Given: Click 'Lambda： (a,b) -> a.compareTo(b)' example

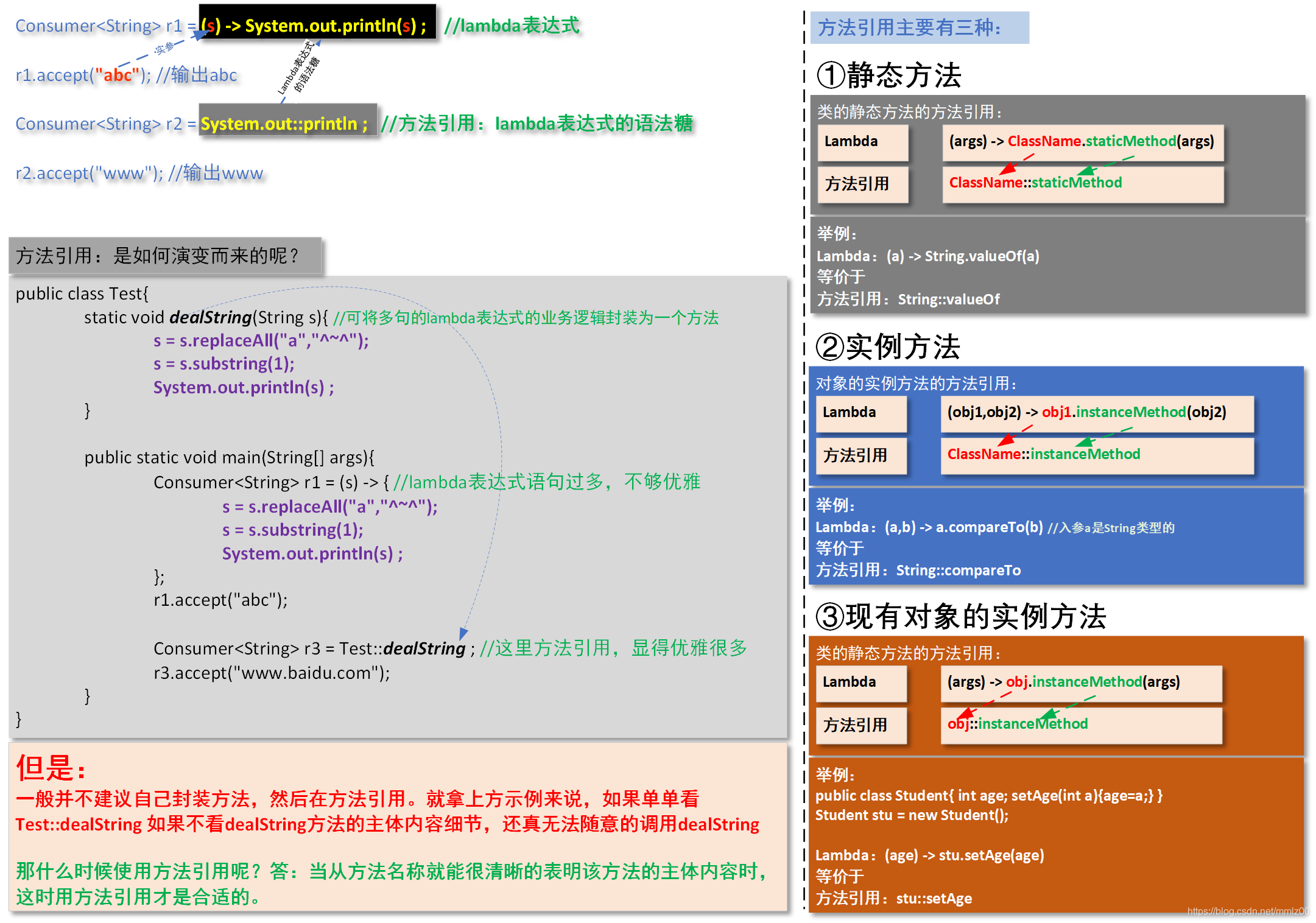Looking at the screenshot, I should [x=929, y=527].
